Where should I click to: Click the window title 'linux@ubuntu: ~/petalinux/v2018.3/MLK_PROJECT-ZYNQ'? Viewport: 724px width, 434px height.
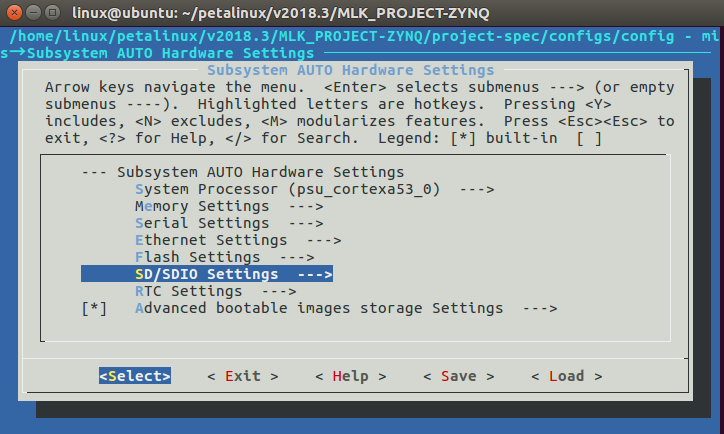[281, 13]
